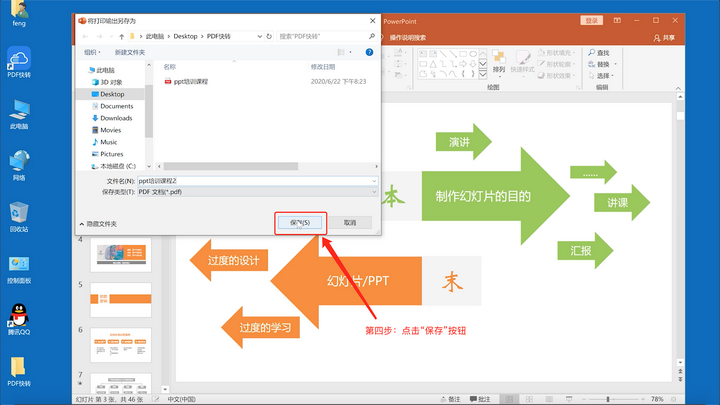
Task: Select Documents in the navigation tree
Action: click(x=112, y=106)
